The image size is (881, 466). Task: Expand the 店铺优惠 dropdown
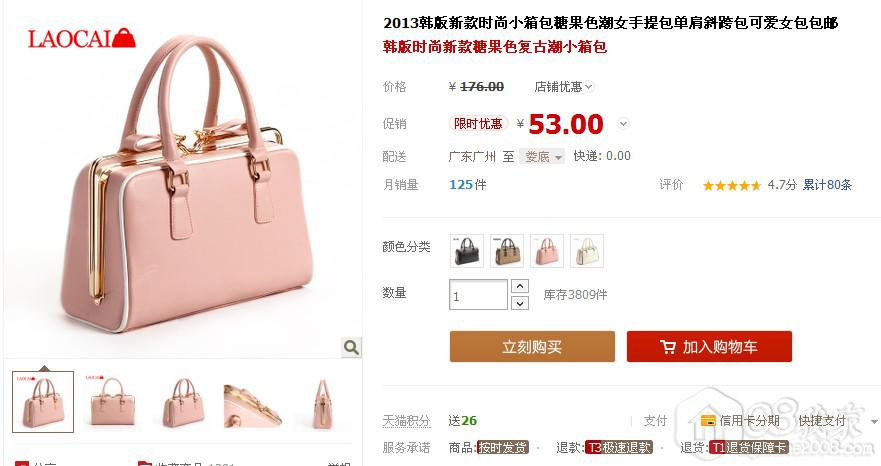(564, 87)
